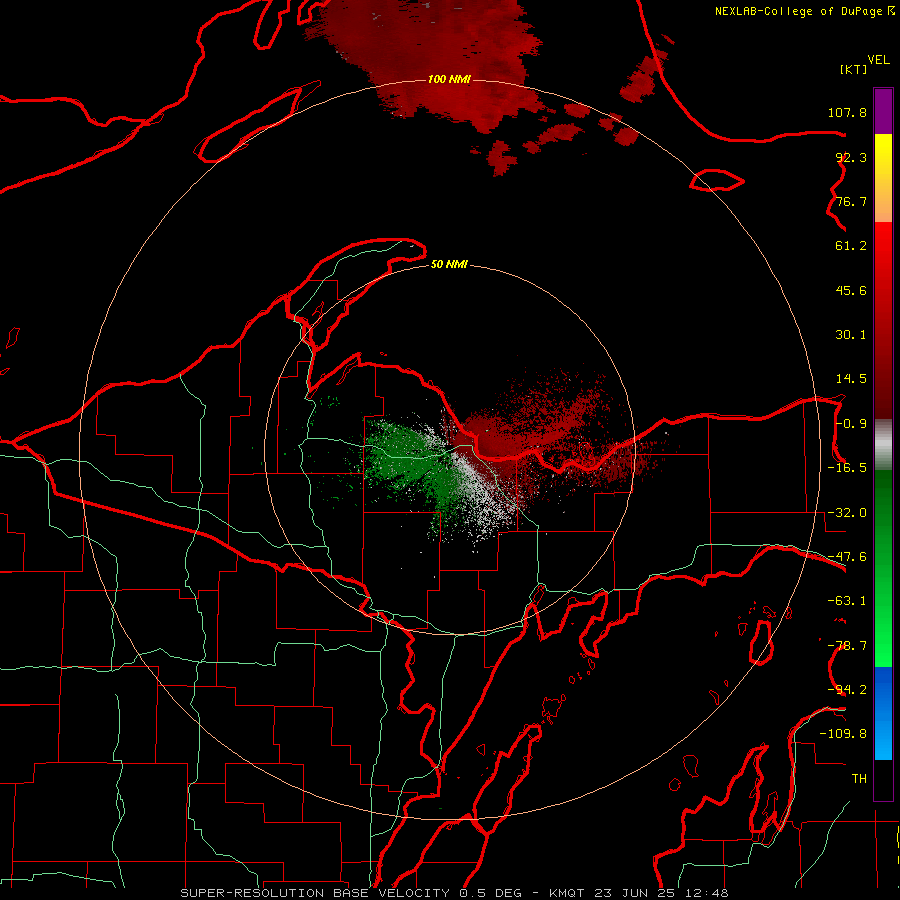Viewport: 900px width, 900px height.
Task: Click the TH label on scale
Action: [x=859, y=779]
